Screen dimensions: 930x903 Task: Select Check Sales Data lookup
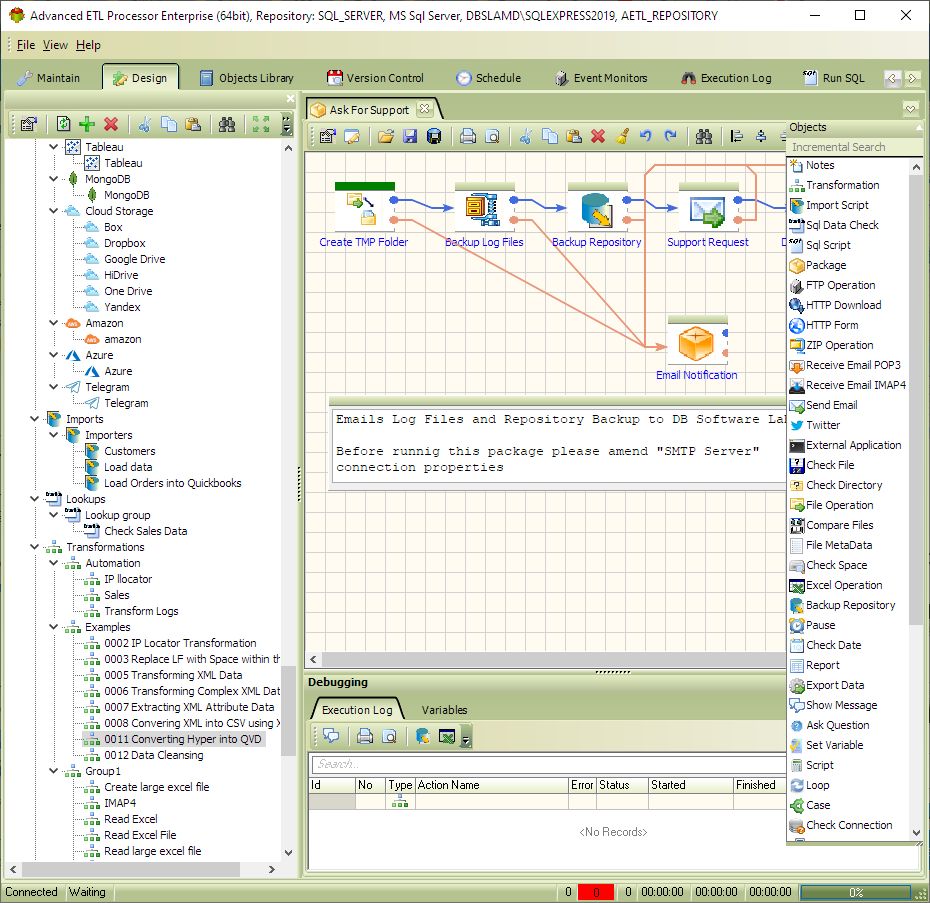point(145,531)
